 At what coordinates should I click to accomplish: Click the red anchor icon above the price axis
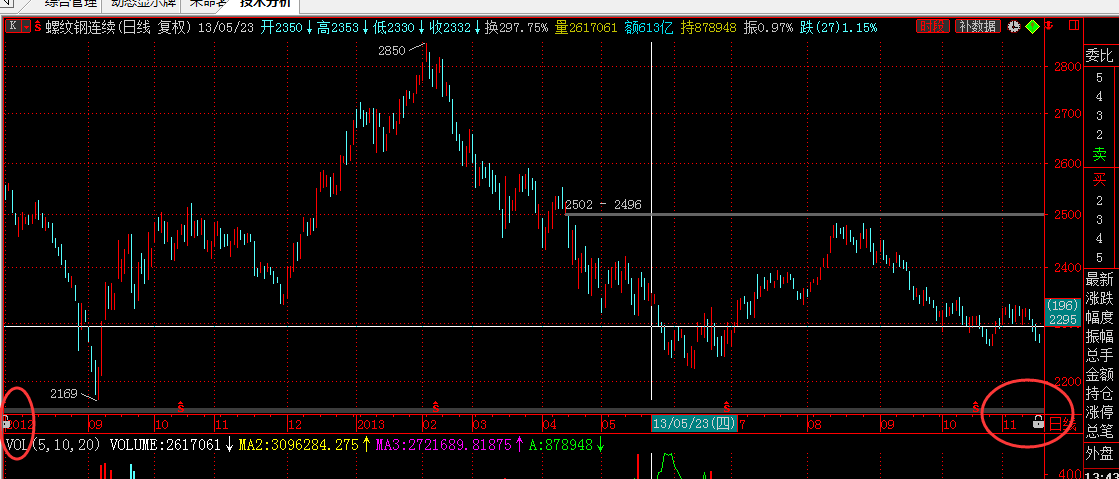pos(1048,26)
